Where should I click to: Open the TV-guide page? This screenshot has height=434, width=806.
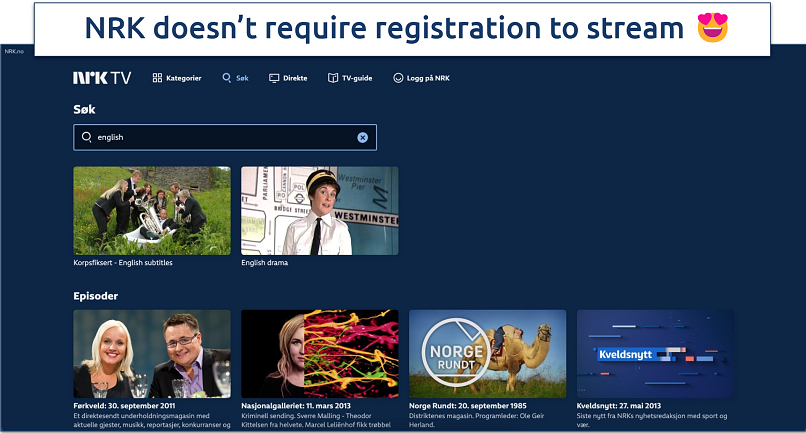coord(350,78)
